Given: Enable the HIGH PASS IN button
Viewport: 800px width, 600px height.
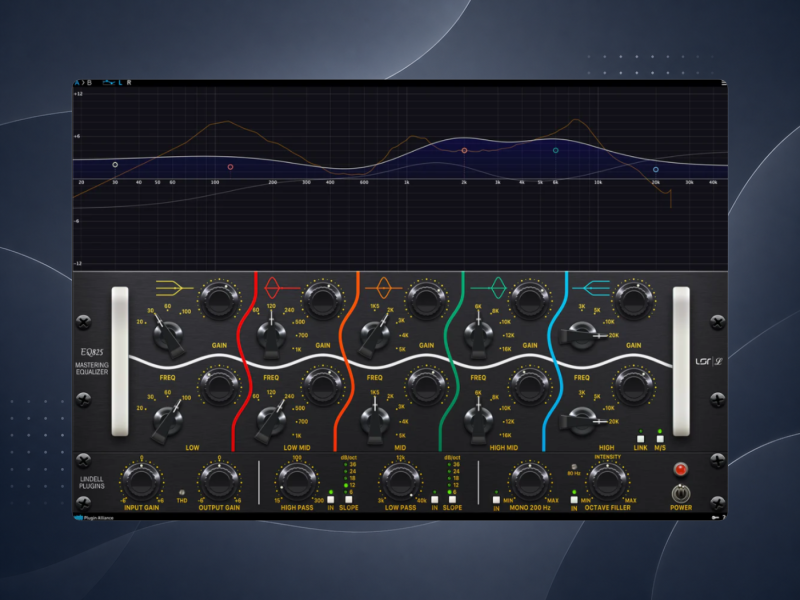Looking at the screenshot, I should coord(331,499).
